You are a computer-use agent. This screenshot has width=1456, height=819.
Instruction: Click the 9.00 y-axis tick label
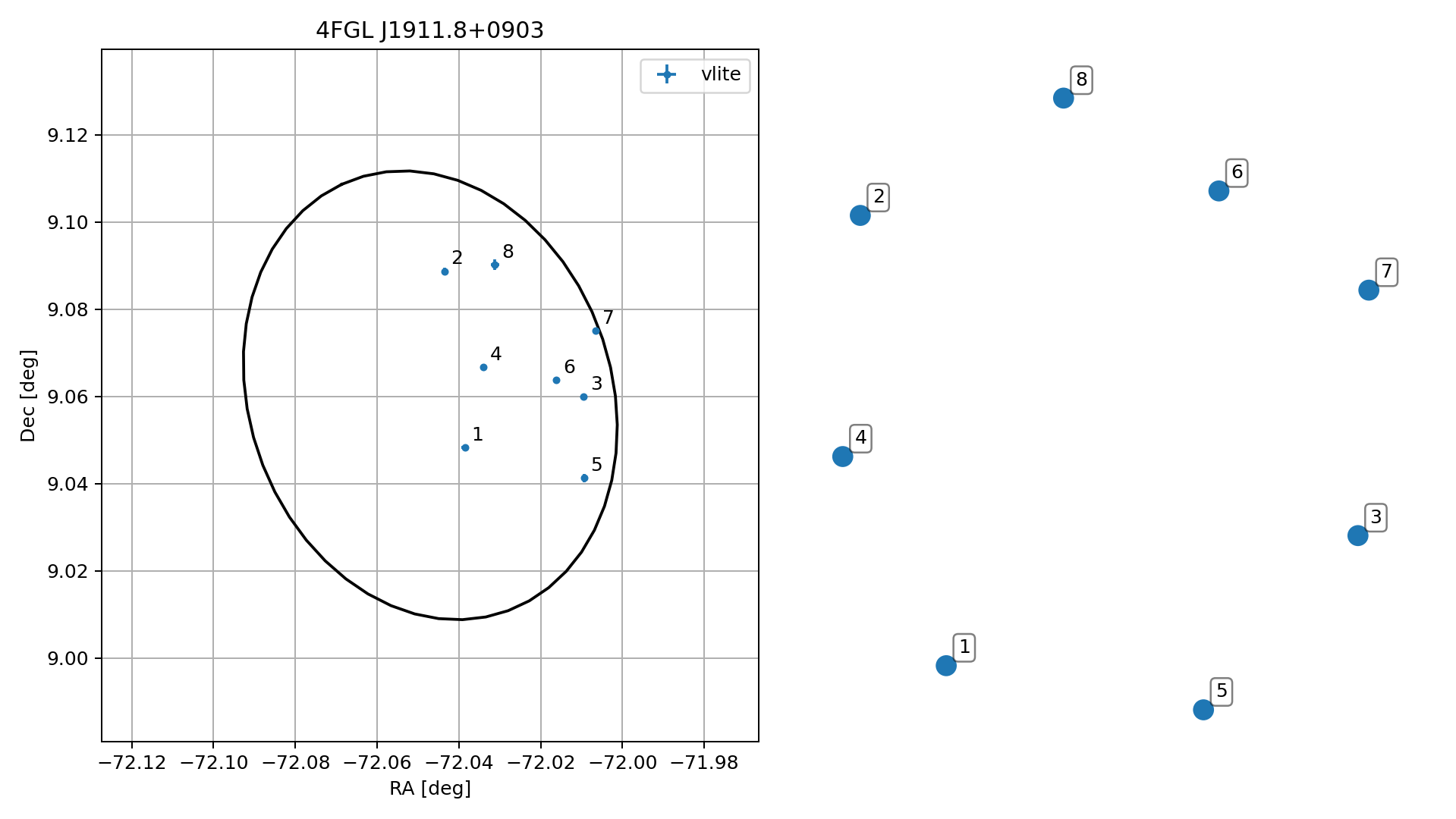tap(68, 659)
